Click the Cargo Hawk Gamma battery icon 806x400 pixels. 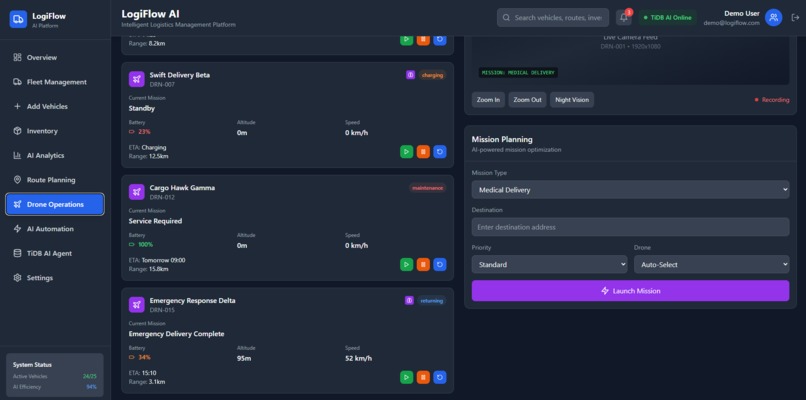(132, 245)
